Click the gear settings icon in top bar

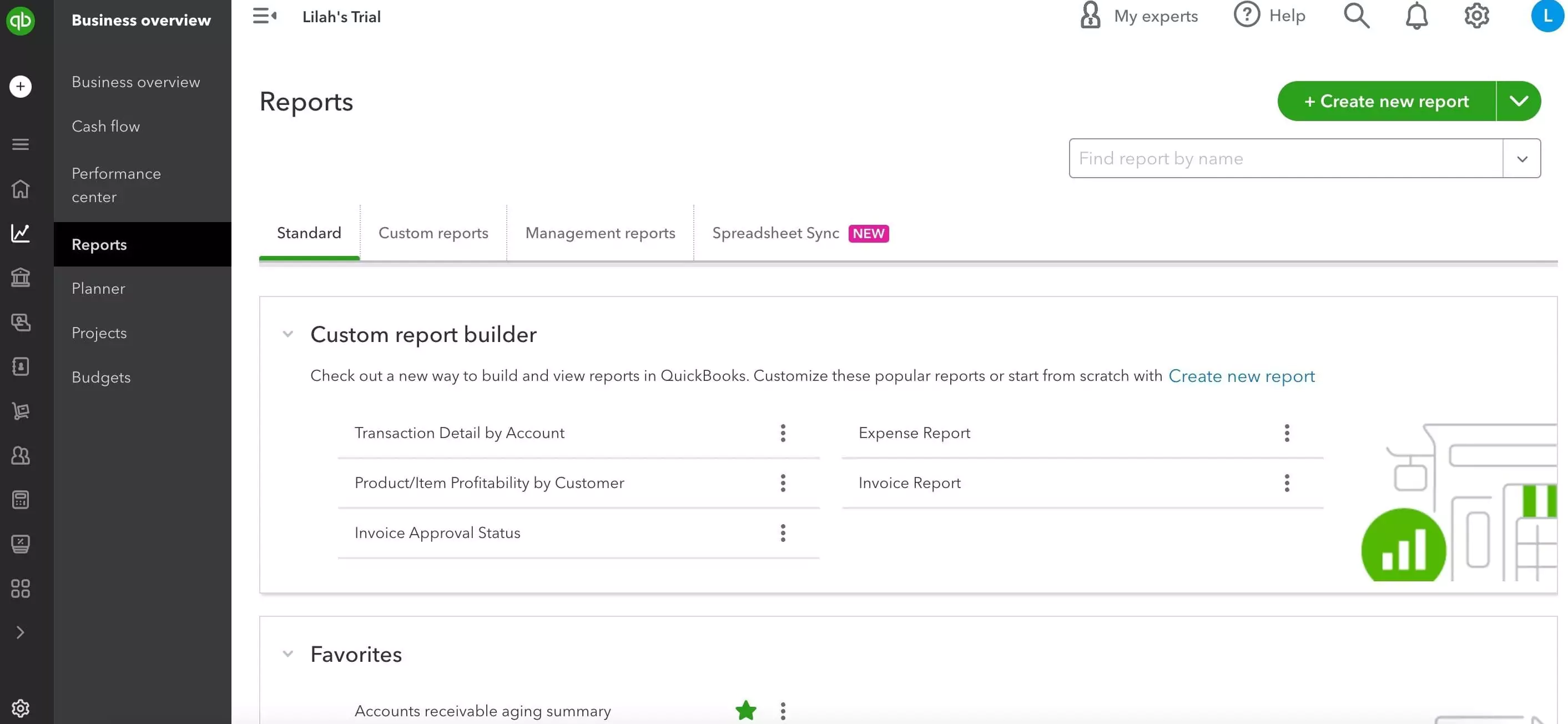tap(1476, 16)
